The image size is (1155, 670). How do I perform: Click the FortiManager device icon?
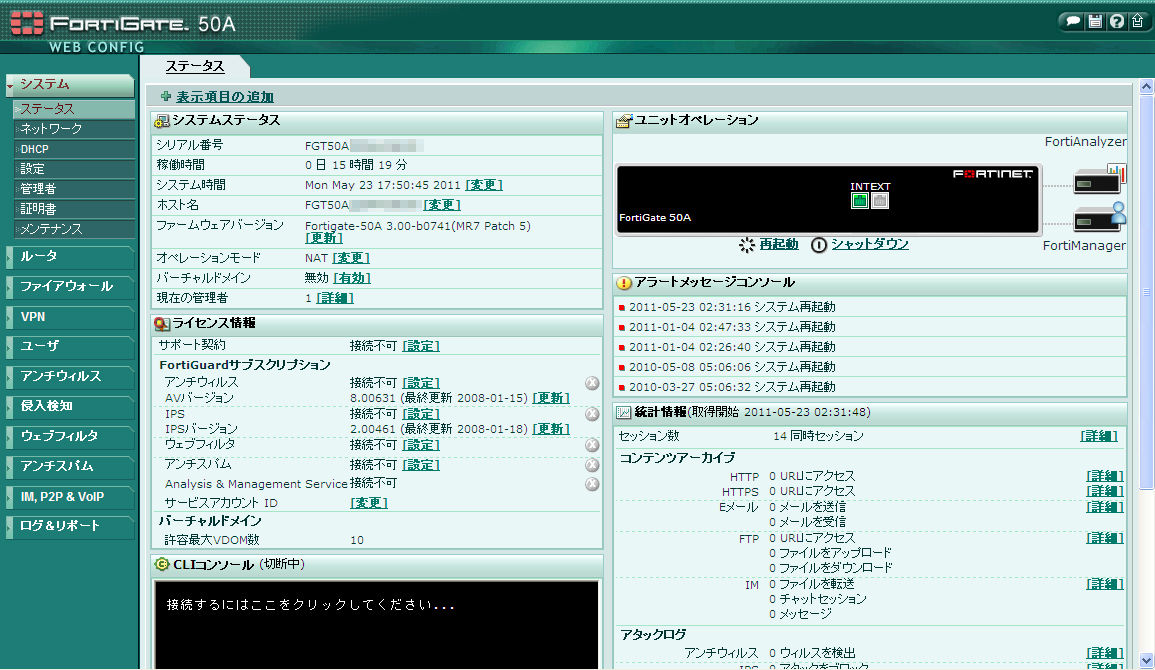[1100, 216]
